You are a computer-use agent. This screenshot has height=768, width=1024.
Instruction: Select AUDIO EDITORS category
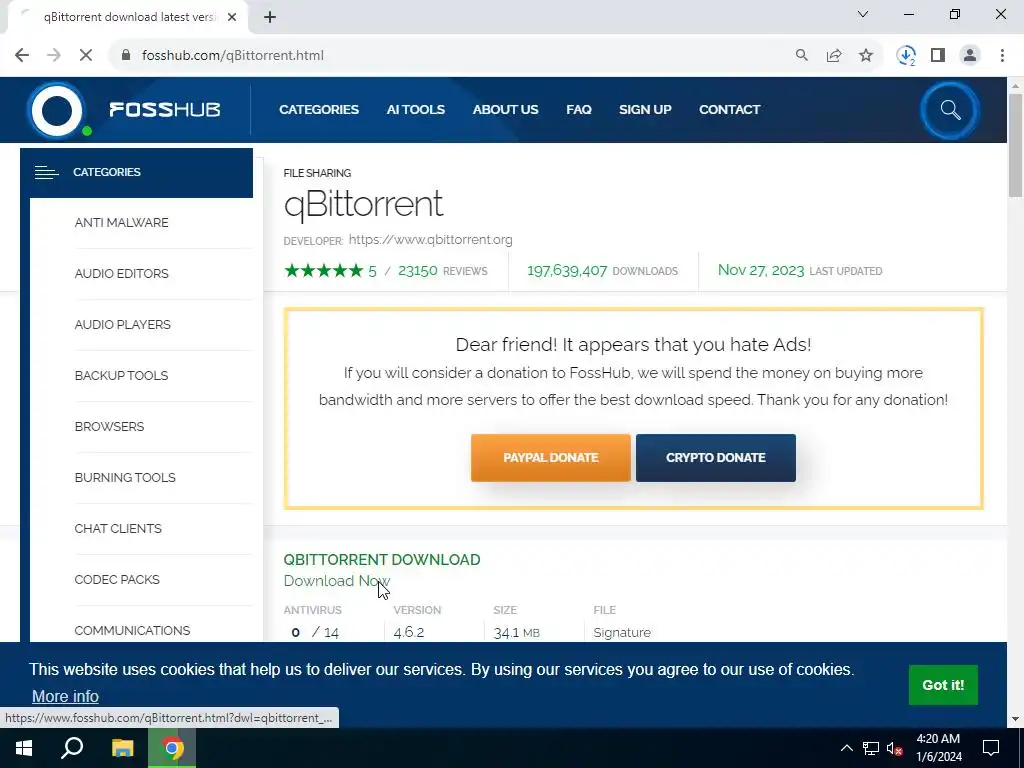121,274
